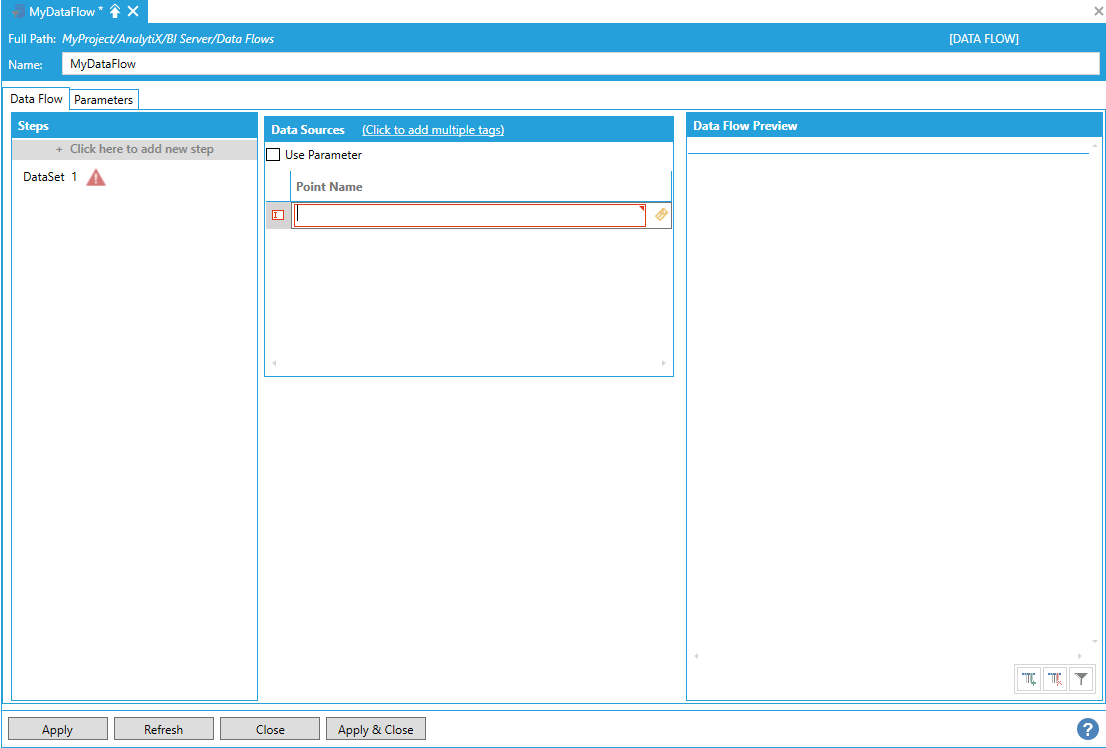
Task: Click the row edit indicator icon in the Point Name row
Action: [x=278, y=215]
